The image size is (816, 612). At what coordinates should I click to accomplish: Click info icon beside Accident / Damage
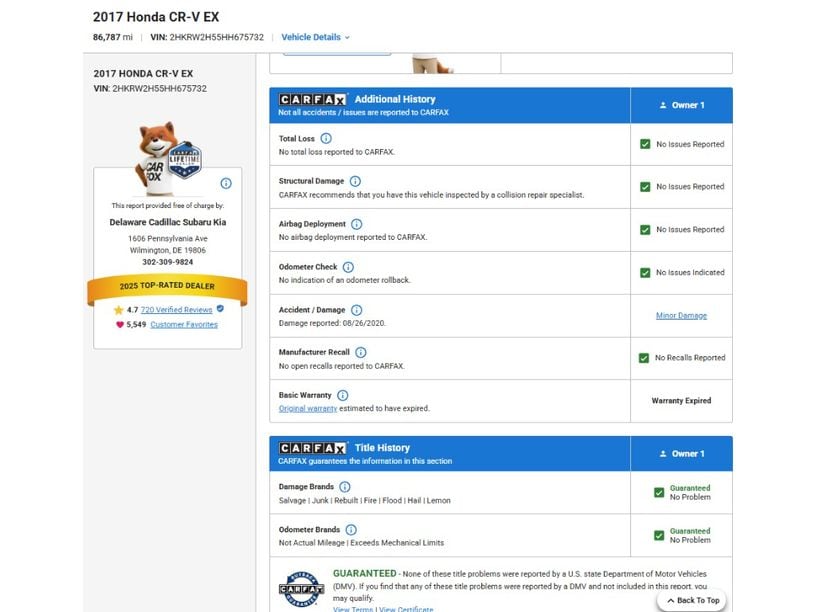pyautogui.click(x=356, y=310)
